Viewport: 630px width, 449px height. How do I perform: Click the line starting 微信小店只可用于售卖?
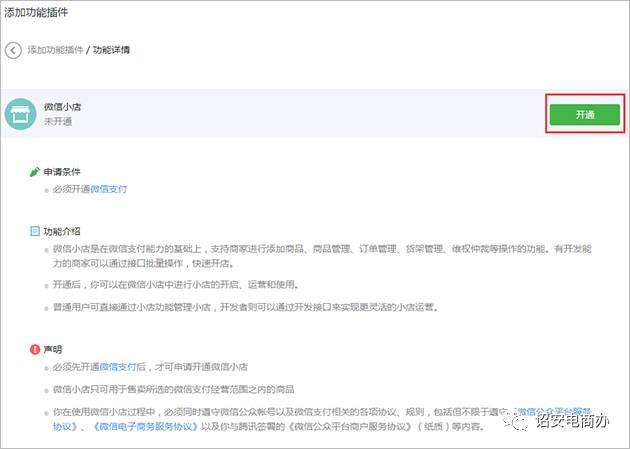[x=173, y=389]
